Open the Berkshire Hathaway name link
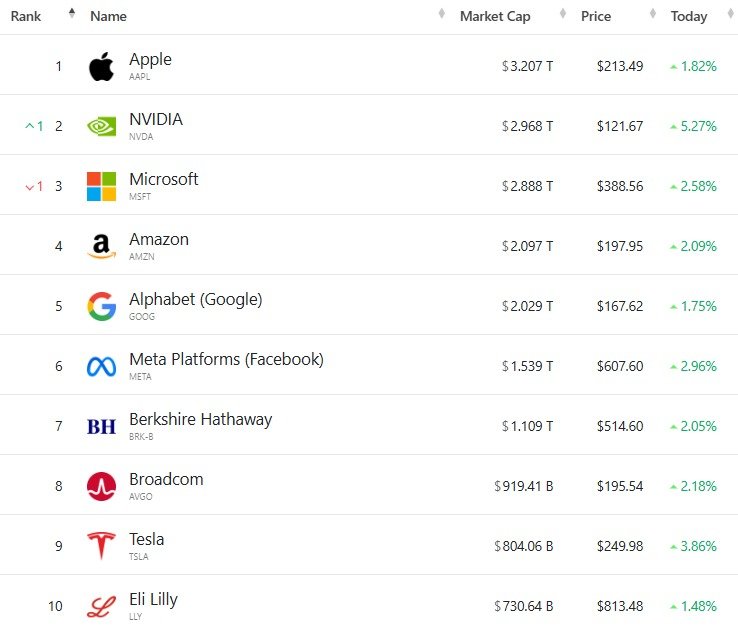The height and width of the screenshot is (630, 738). (200, 420)
